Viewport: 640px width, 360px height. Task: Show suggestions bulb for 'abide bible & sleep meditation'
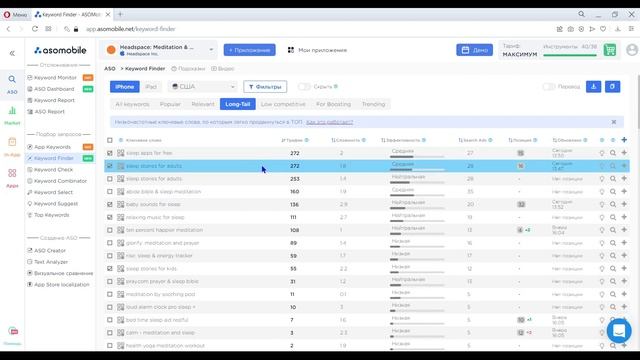(x=602, y=191)
